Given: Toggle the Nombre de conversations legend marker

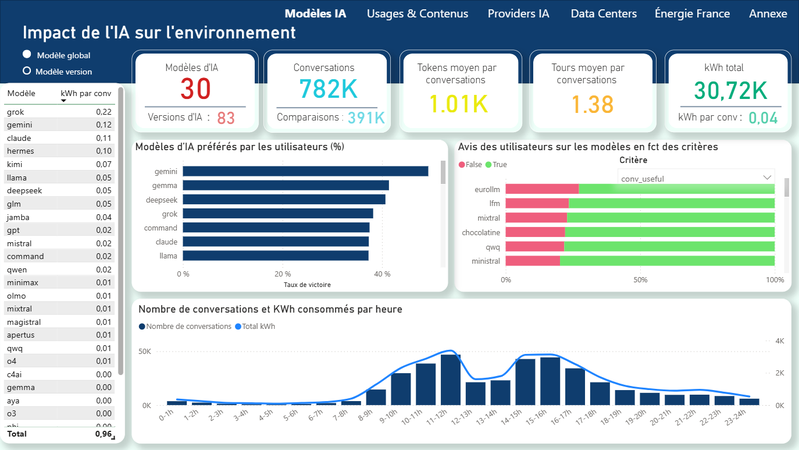Looking at the screenshot, I should pyautogui.click(x=142, y=326).
